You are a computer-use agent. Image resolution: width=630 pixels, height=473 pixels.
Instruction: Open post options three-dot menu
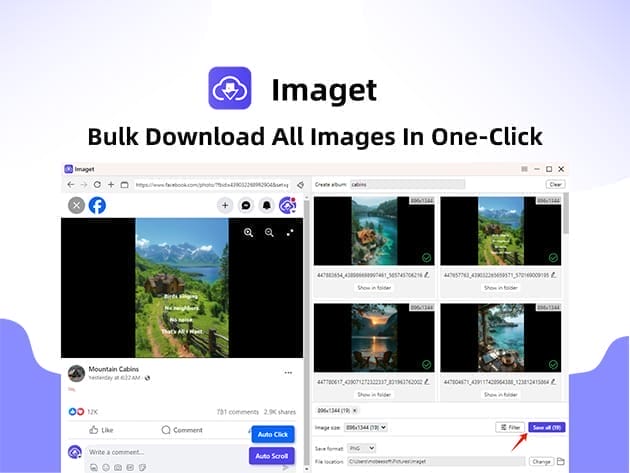(288, 373)
